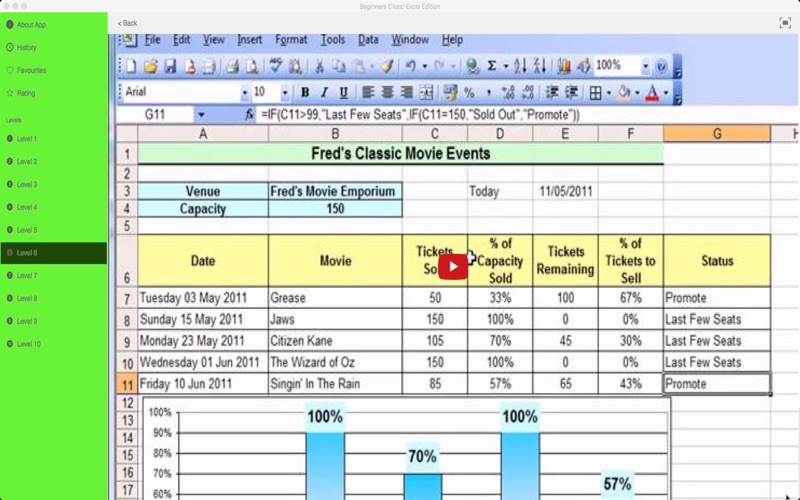
Task: Click the Paste clipboard icon
Action: click(x=360, y=66)
